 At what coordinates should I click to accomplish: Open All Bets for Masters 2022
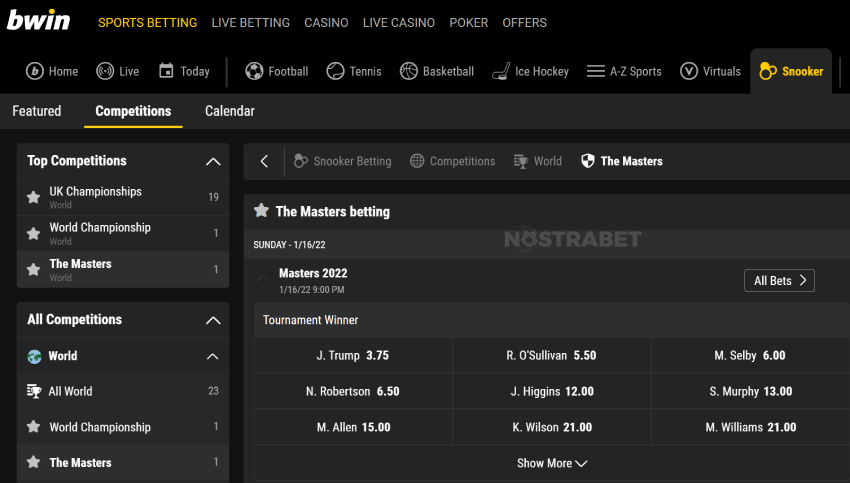tap(780, 280)
